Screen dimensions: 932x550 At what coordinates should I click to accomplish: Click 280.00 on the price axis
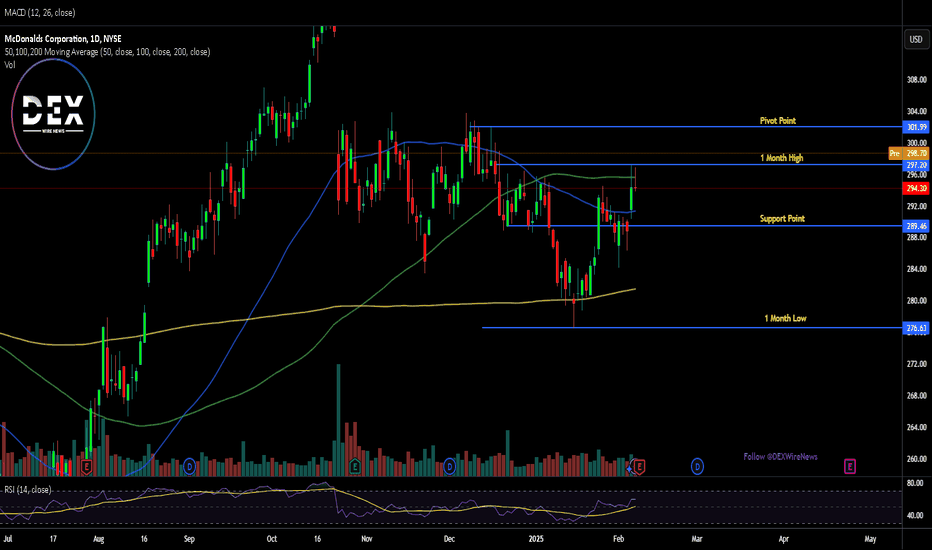[917, 301]
